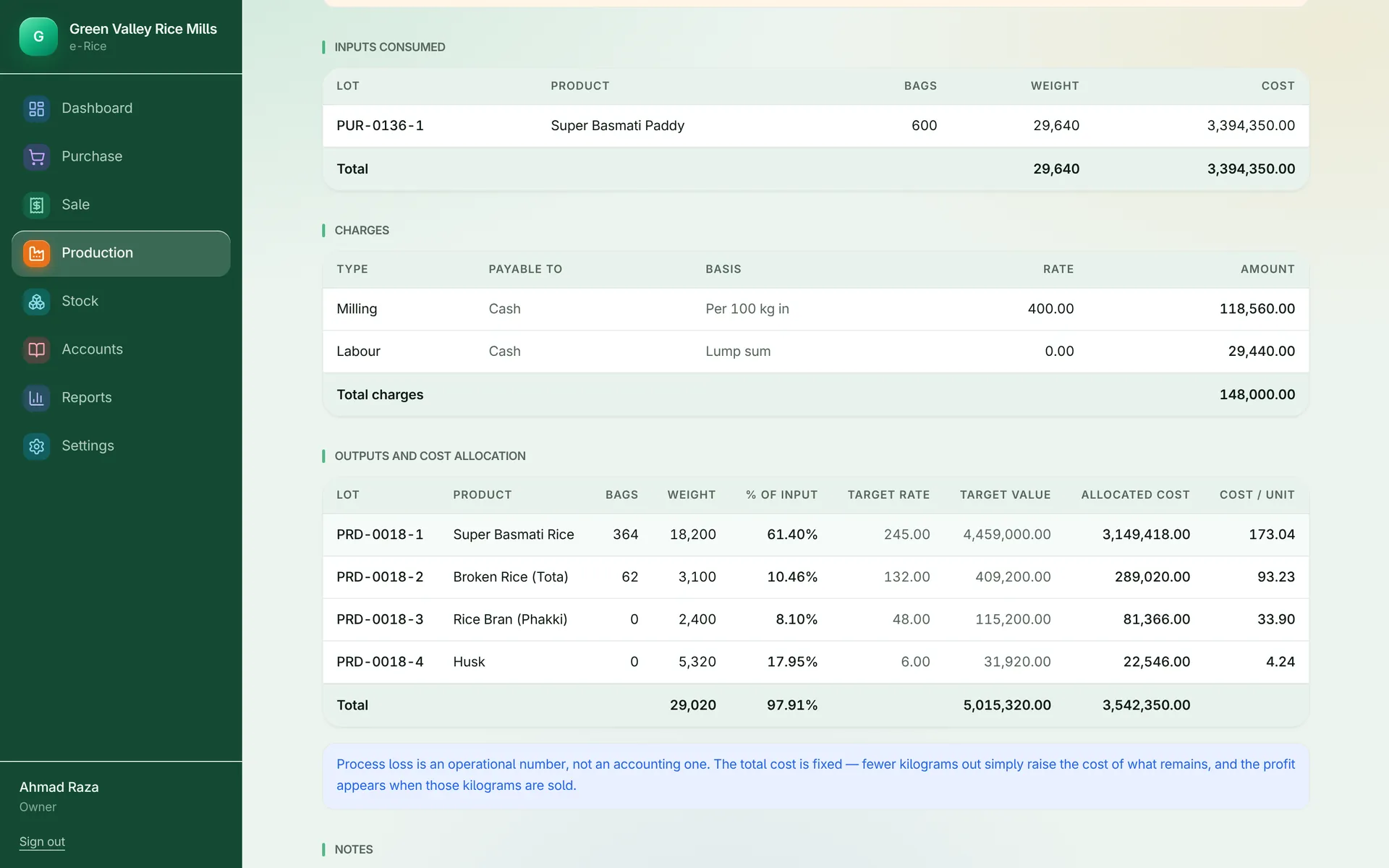Click total target value 5,015,320.00
The width and height of the screenshot is (1389, 868).
(1006, 705)
